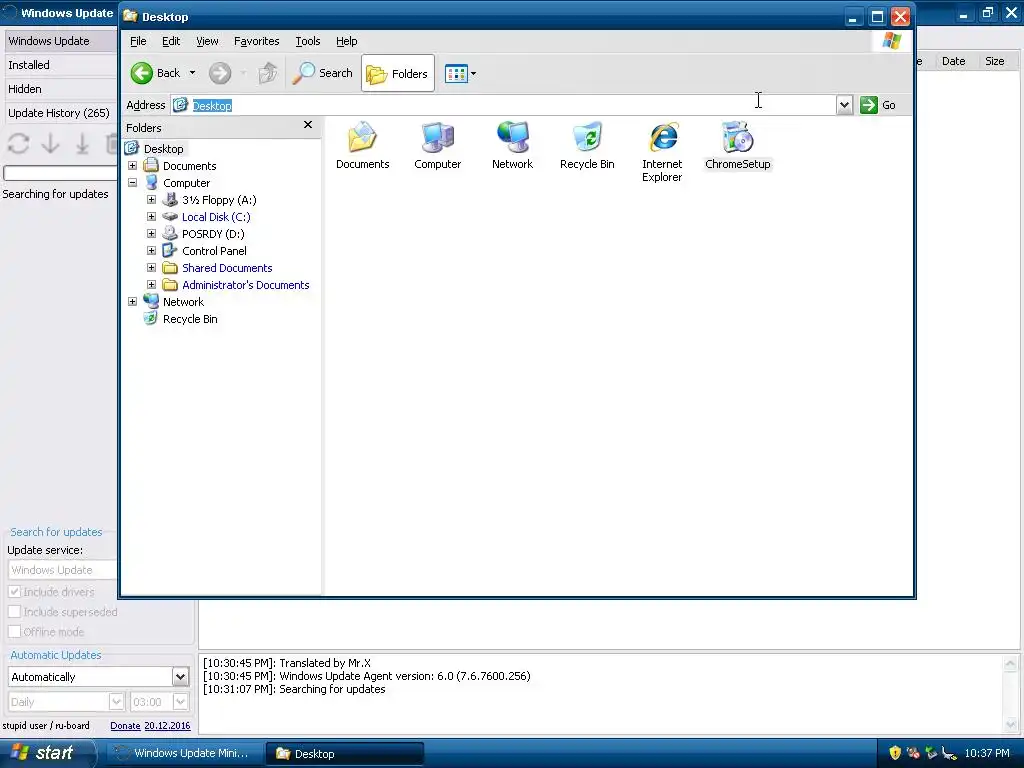This screenshot has width=1024, height=768.
Task: Expand the Control Panel node
Action: [152, 251]
